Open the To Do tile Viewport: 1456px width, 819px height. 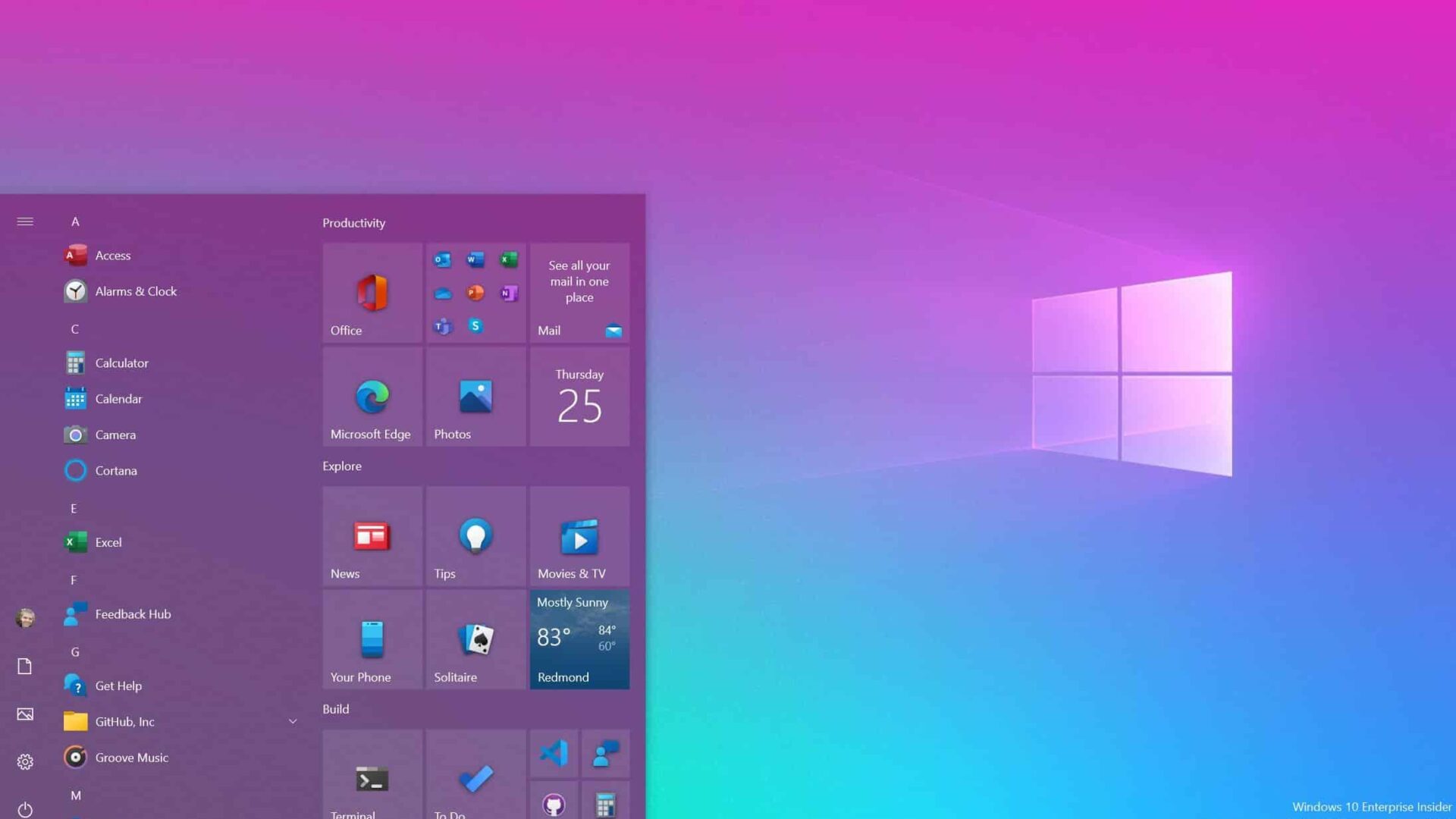click(x=476, y=775)
